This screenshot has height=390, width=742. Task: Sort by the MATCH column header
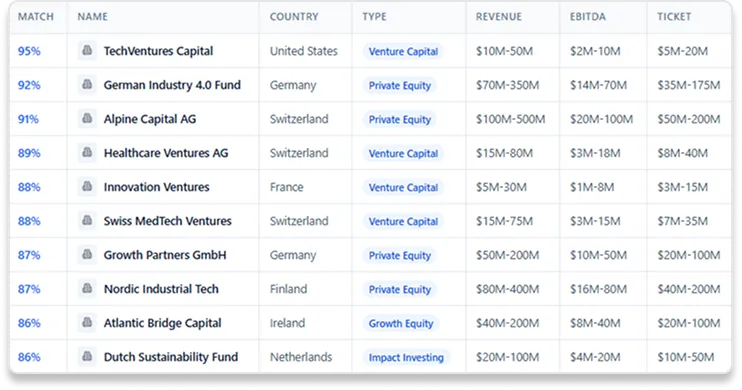pyautogui.click(x=36, y=17)
